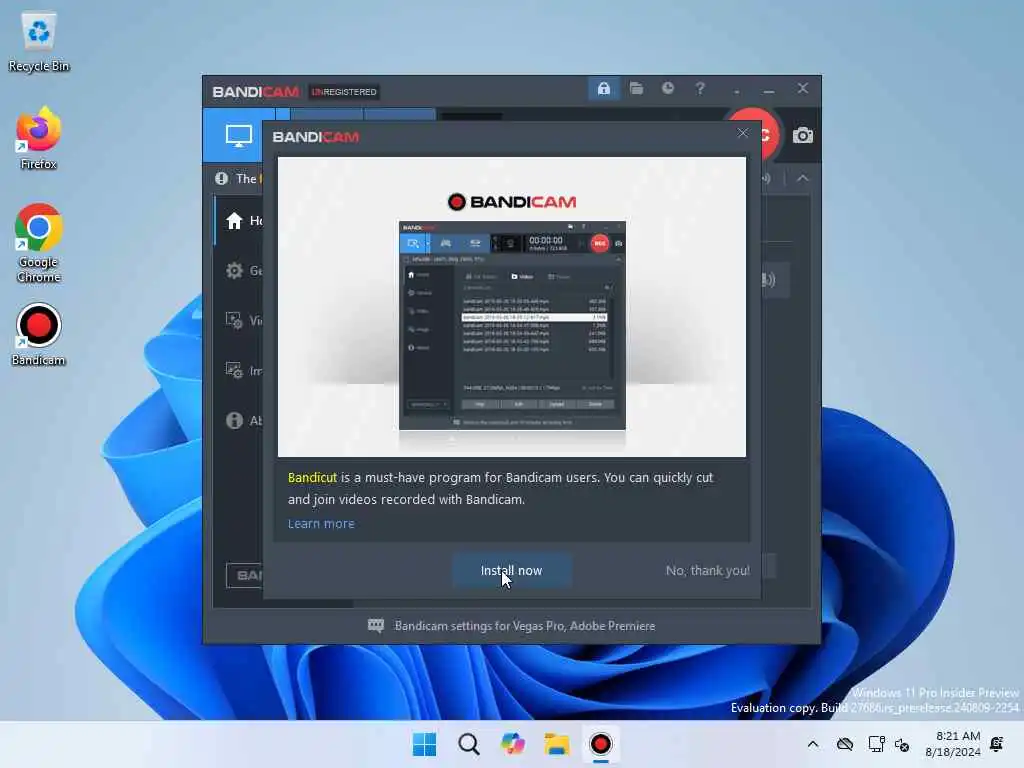Open the clock showing 8:21 AM
1024x768 pixels.
click(x=953, y=744)
